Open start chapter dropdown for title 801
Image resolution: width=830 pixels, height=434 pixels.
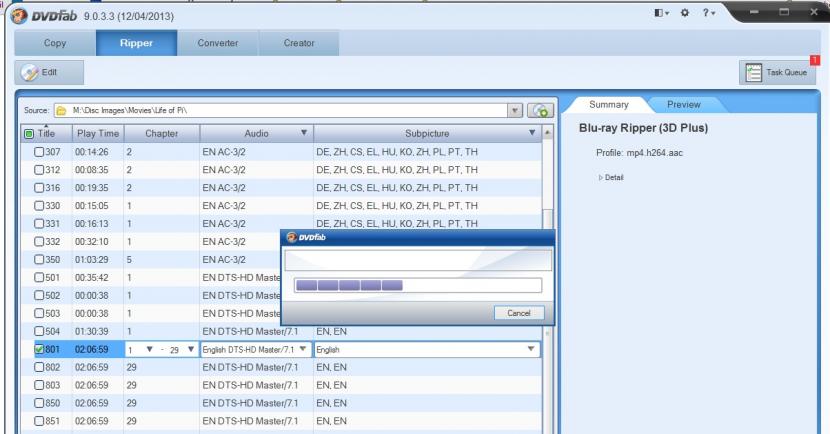150,349
